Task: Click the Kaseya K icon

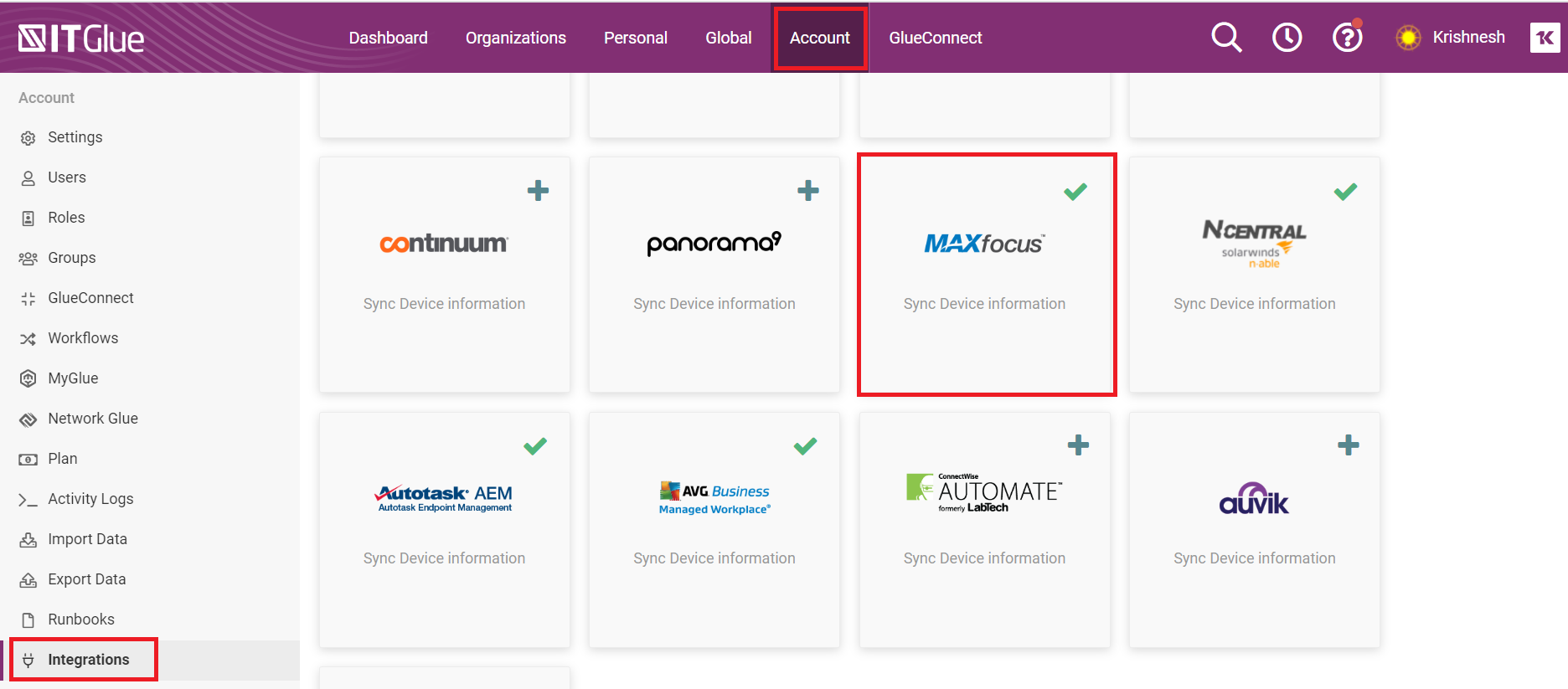Action: point(1545,38)
